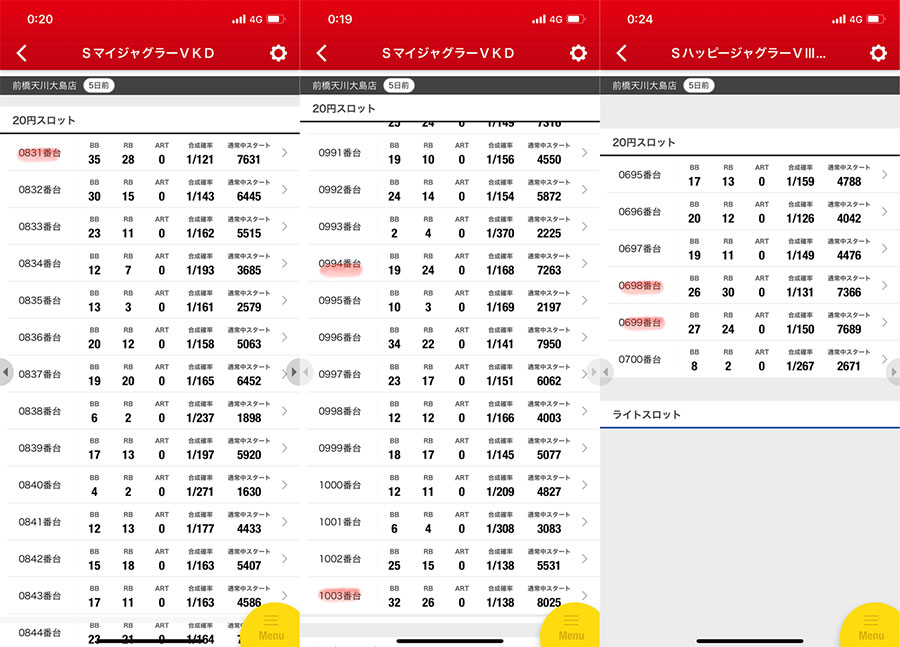Expand details chevron for machine 0831番台

[x=284, y=153]
